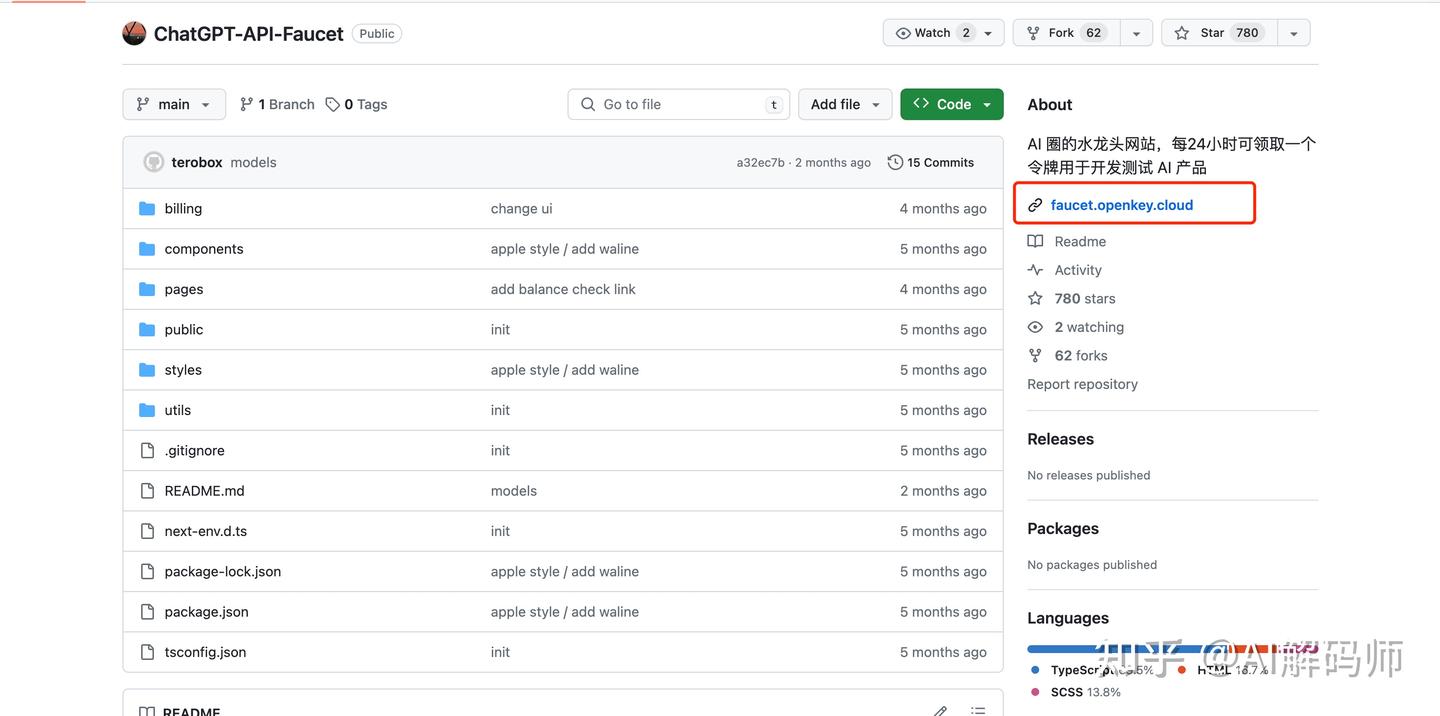The image size is (1440, 716).
Task: Click the Activity pulse icon
Action: point(1035,270)
